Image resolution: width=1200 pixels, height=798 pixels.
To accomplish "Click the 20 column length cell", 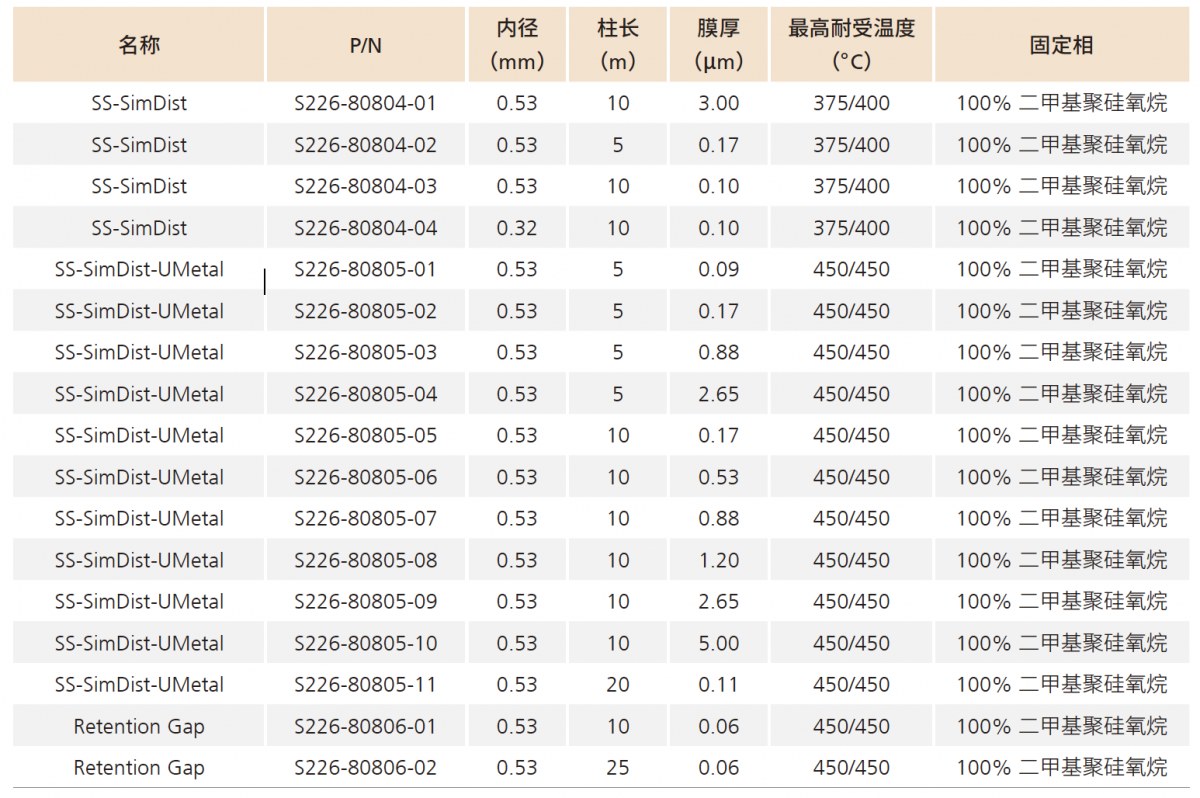I will pyautogui.click(x=618, y=685).
